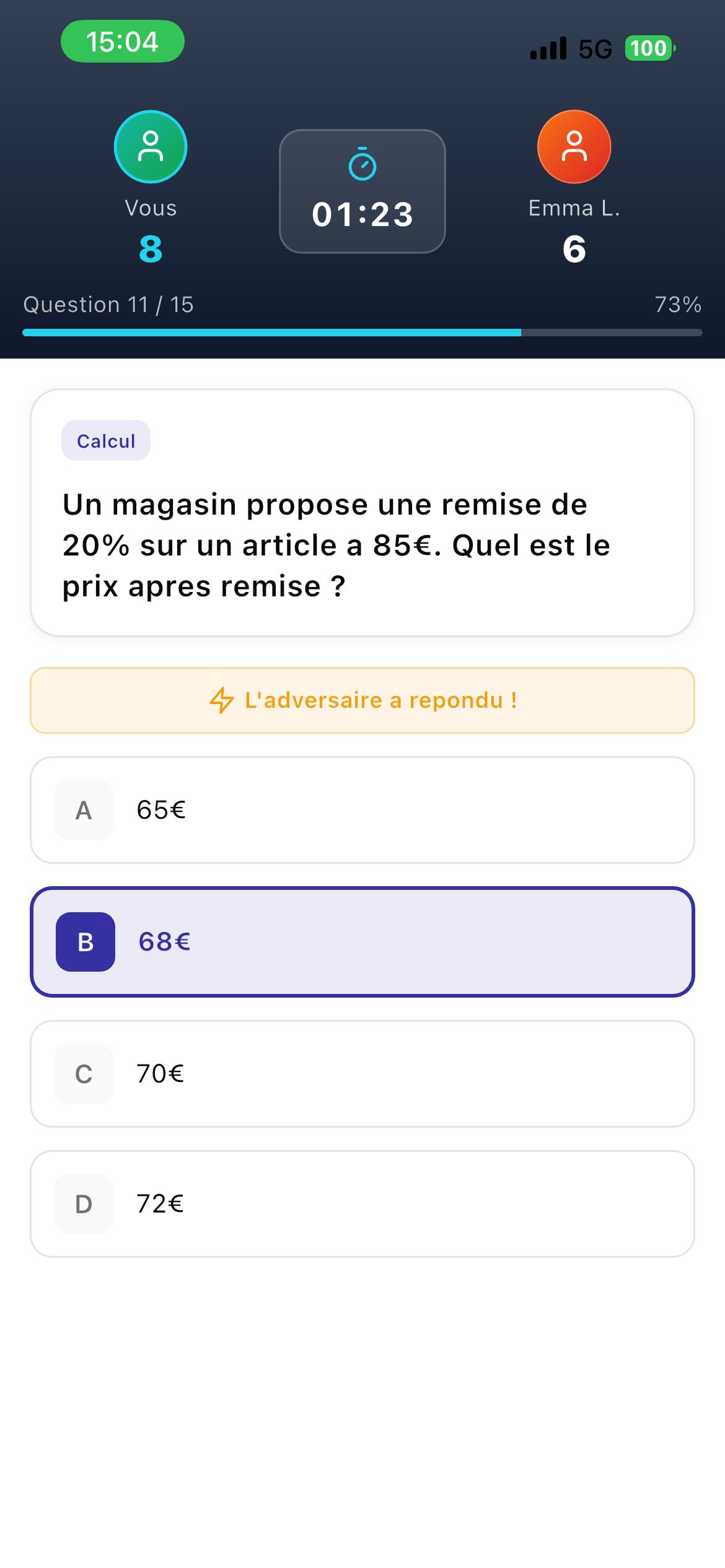Click the green 15:04 clock pill
725x1568 pixels.
pos(122,41)
